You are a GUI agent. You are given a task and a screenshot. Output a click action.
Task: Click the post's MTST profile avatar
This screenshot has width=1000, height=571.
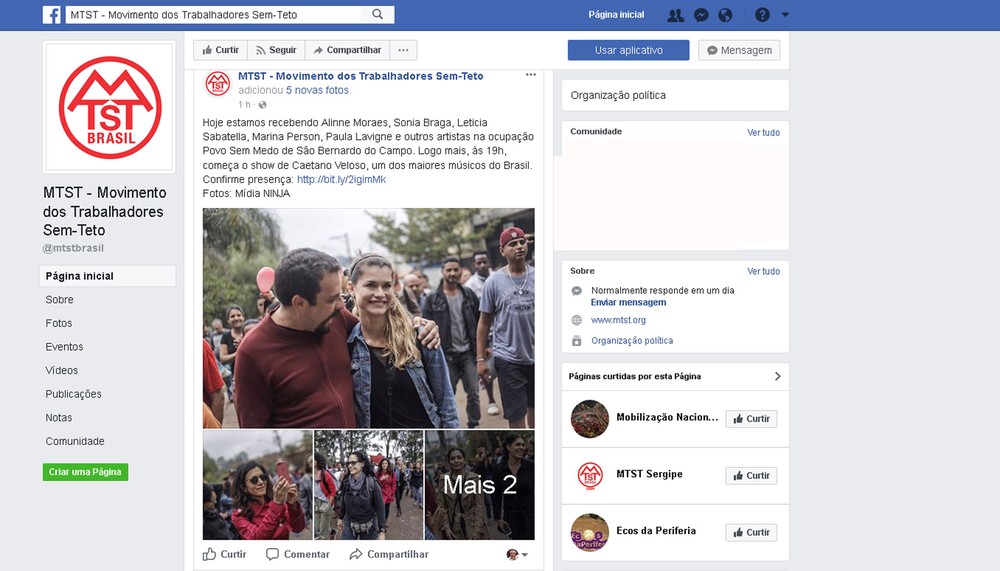217,84
